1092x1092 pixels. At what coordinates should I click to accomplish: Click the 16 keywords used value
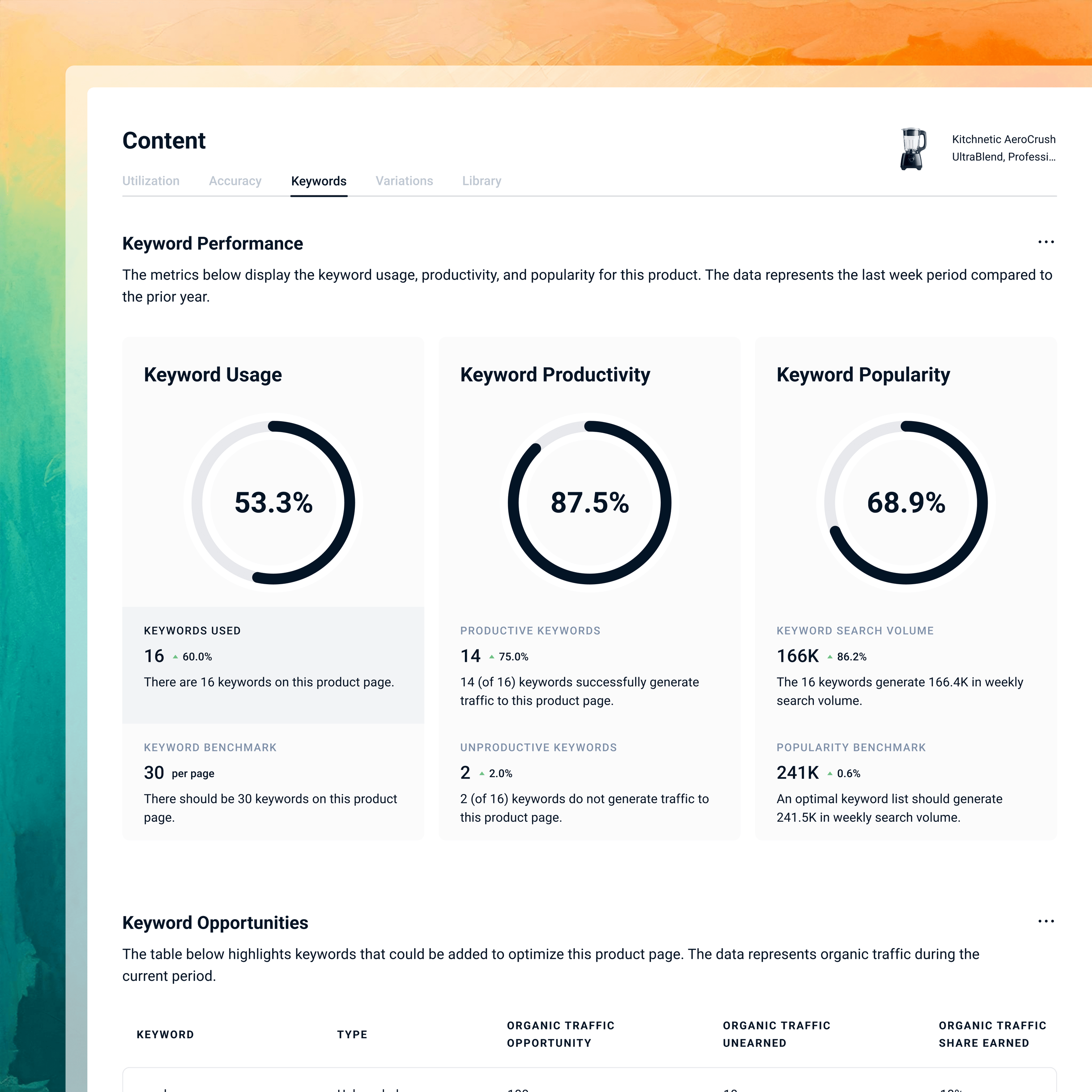pos(154,656)
